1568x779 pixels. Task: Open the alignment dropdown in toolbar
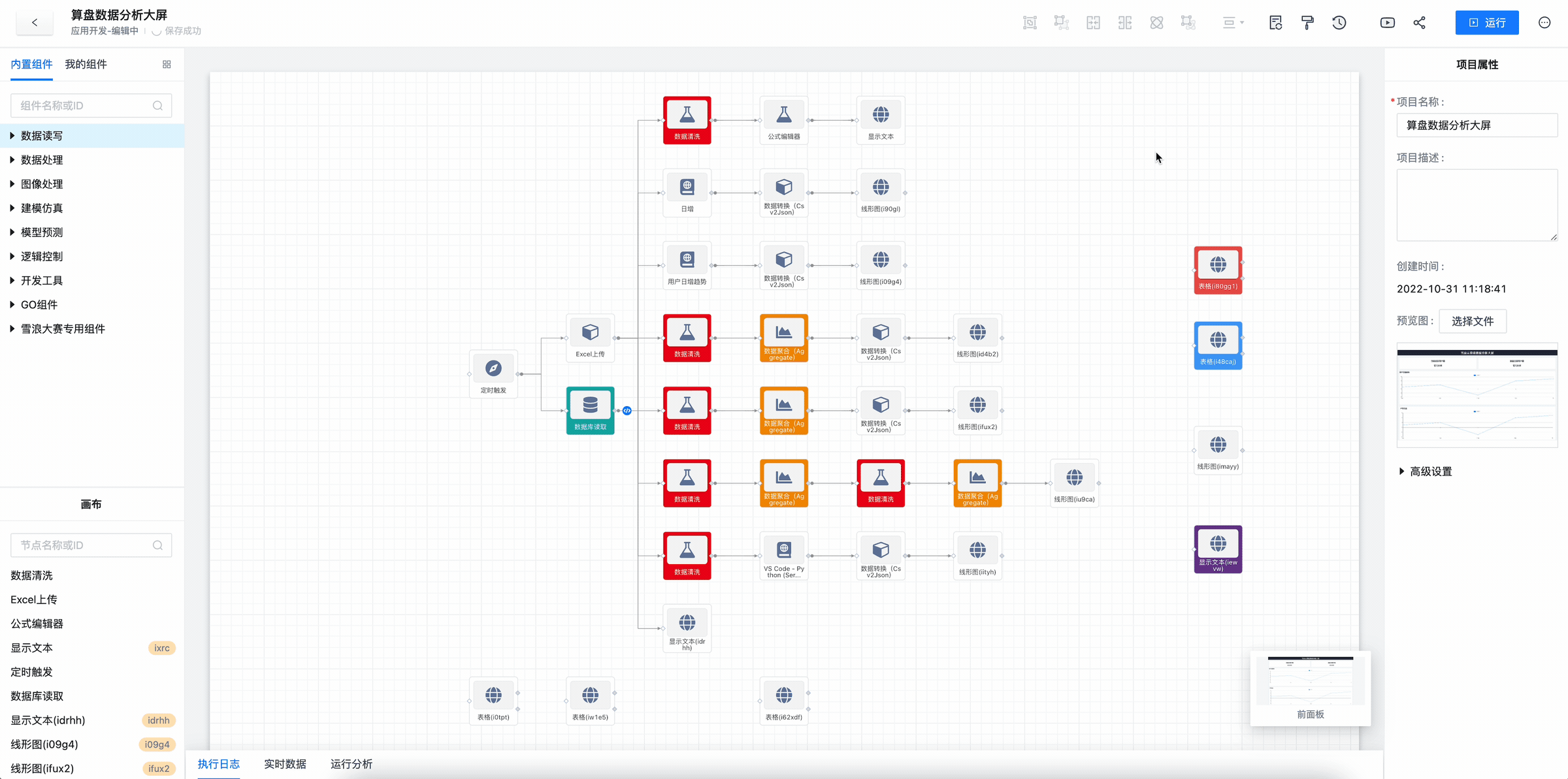tap(1233, 23)
